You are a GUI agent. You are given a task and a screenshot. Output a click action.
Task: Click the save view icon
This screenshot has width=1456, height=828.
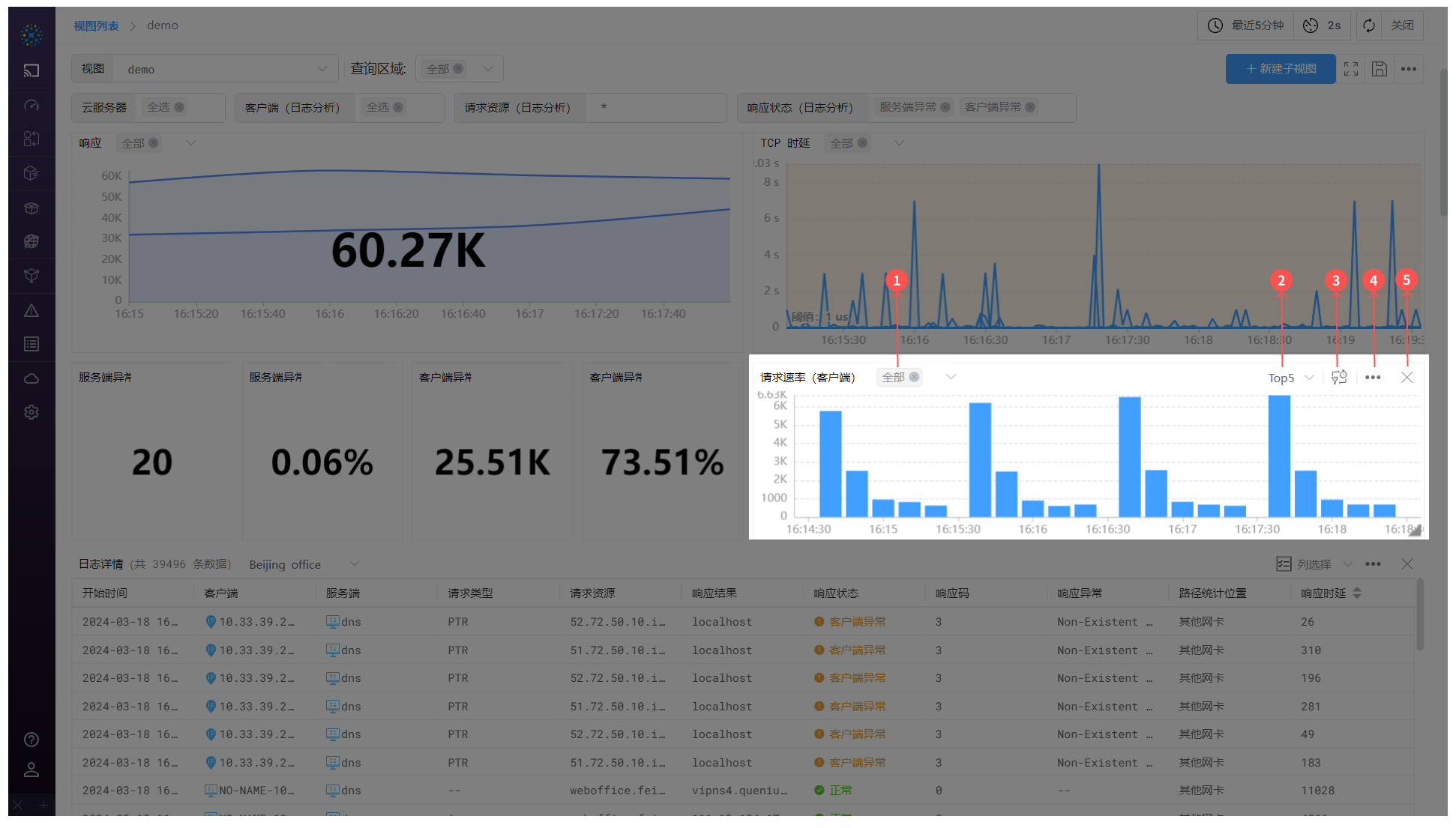(1380, 69)
